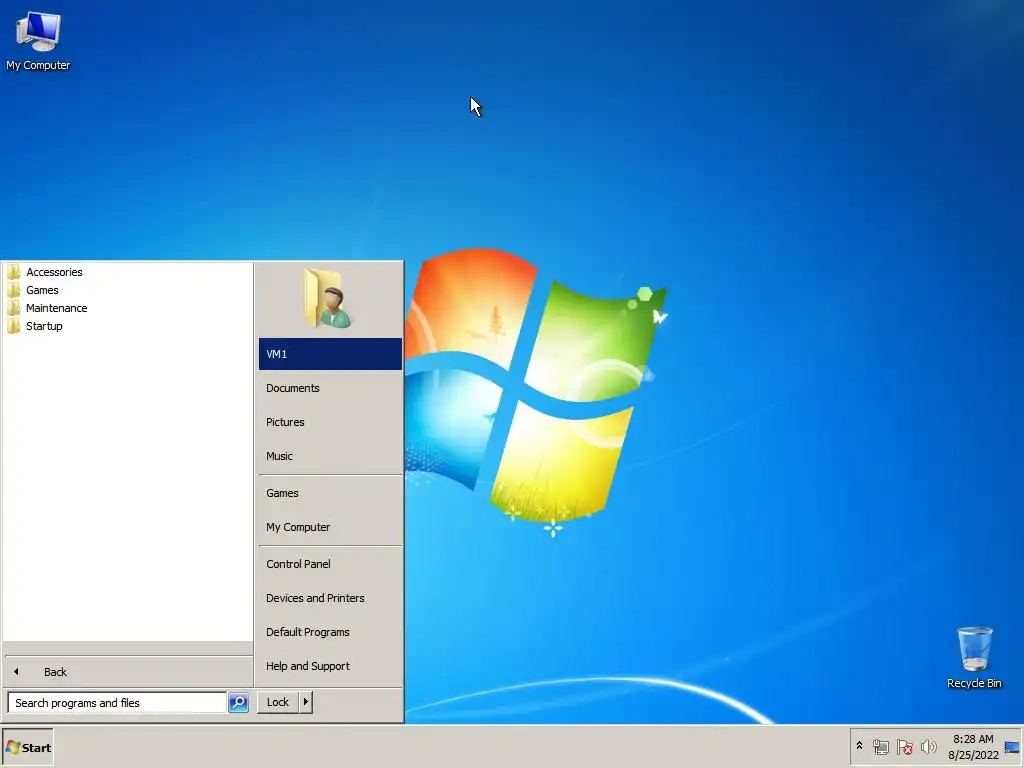The width and height of the screenshot is (1024, 768).
Task: Open Pictures from the Start menu
Action: pyautogui.click(x=330, y=422)
